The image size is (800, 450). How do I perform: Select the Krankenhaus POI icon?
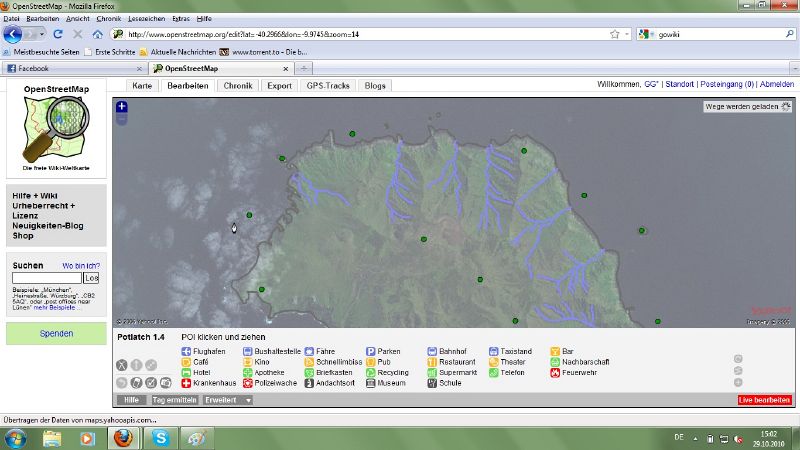(186, 383)
